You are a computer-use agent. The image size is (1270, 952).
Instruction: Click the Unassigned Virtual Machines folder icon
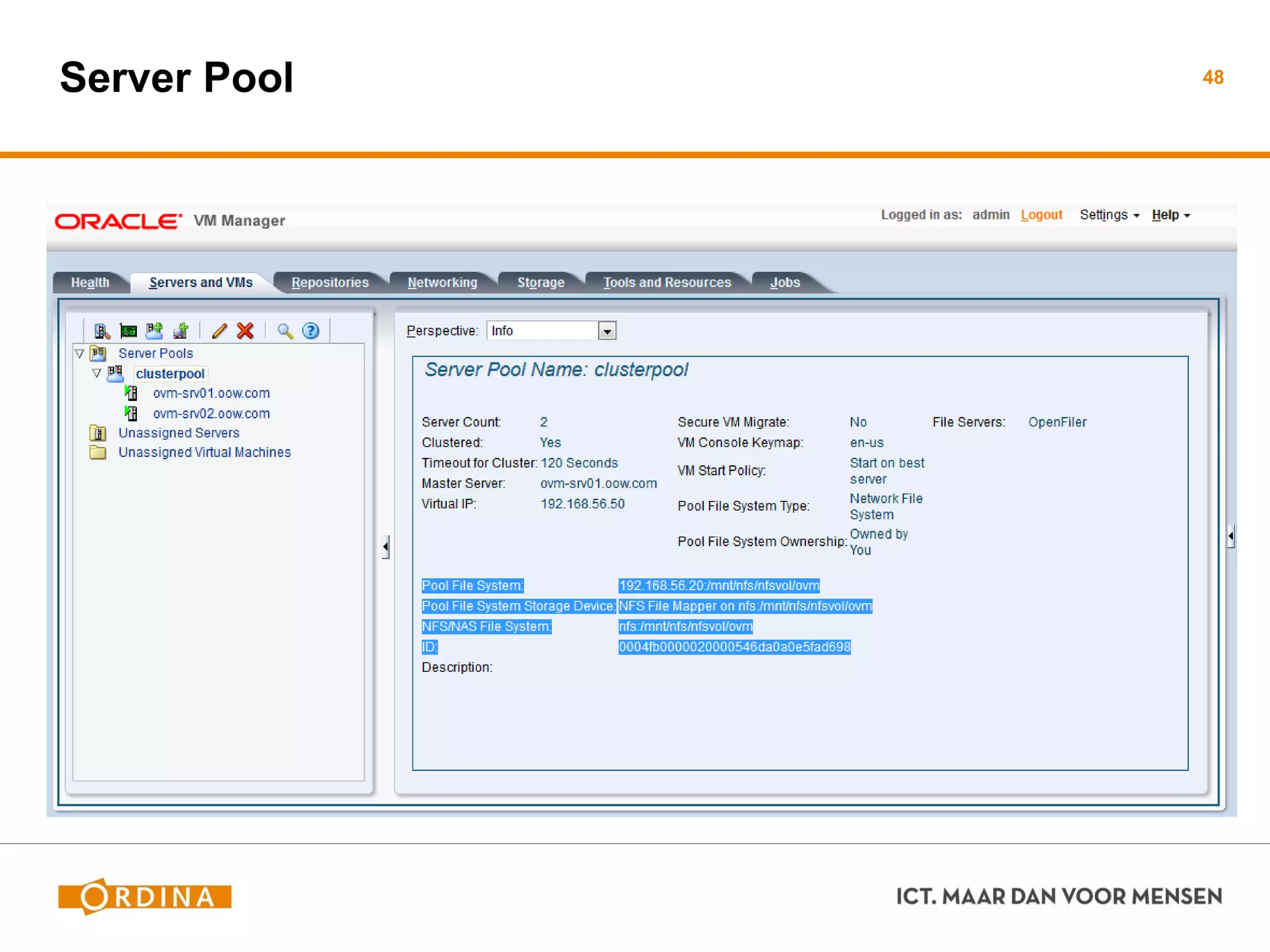coord(98,452)
